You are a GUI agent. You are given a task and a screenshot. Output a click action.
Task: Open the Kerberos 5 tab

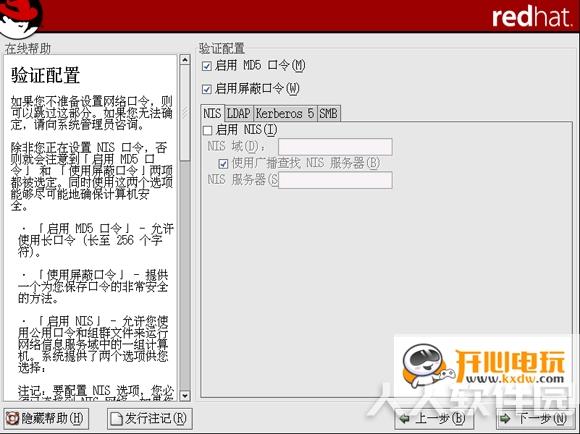click(285, 114)
